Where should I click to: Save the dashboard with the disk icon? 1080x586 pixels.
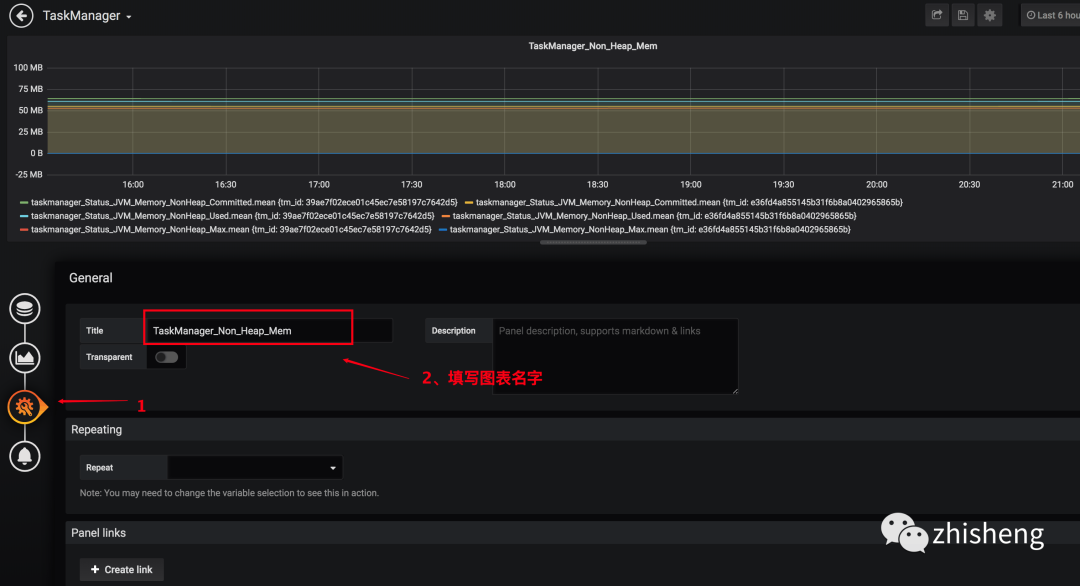pos(963,15)
